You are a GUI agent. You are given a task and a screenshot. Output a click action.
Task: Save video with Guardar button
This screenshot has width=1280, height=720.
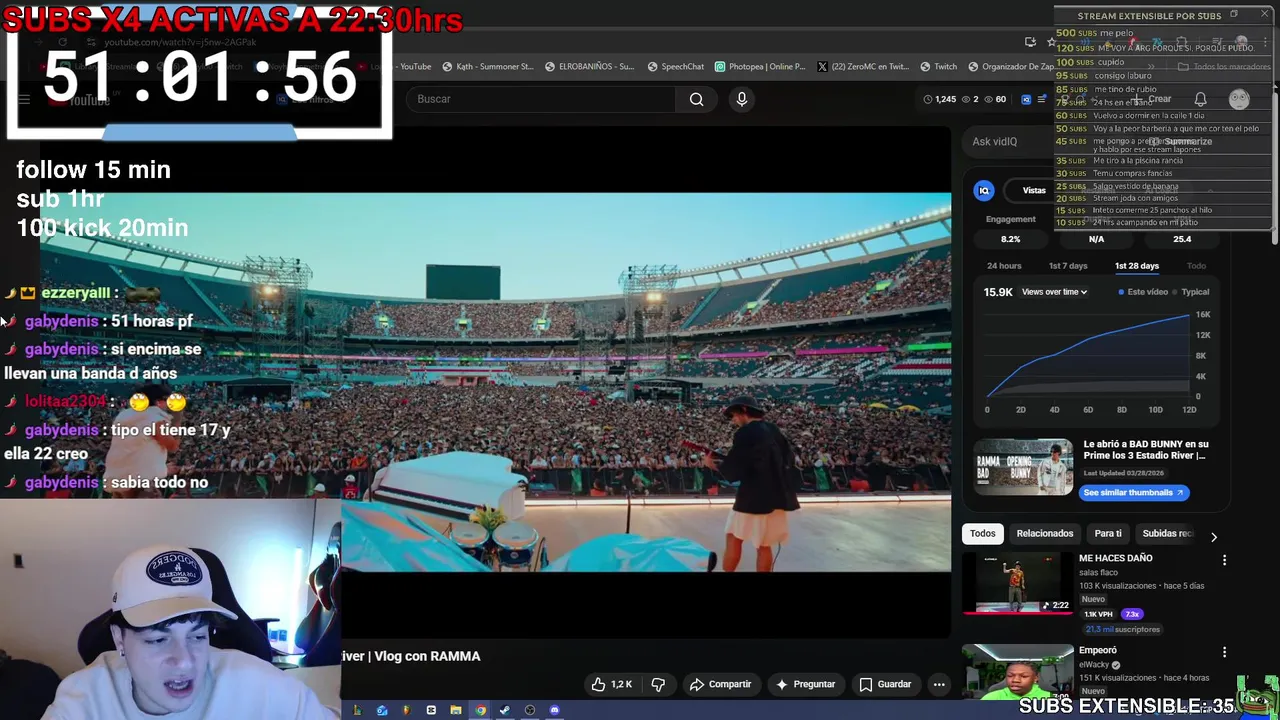click(885, 684)
